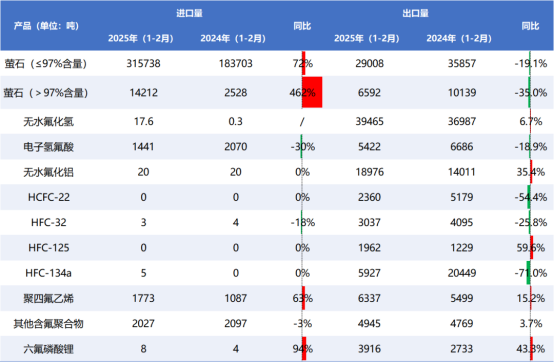
Task: Select the HCFC-22 product cell
Action: [49, 197]
